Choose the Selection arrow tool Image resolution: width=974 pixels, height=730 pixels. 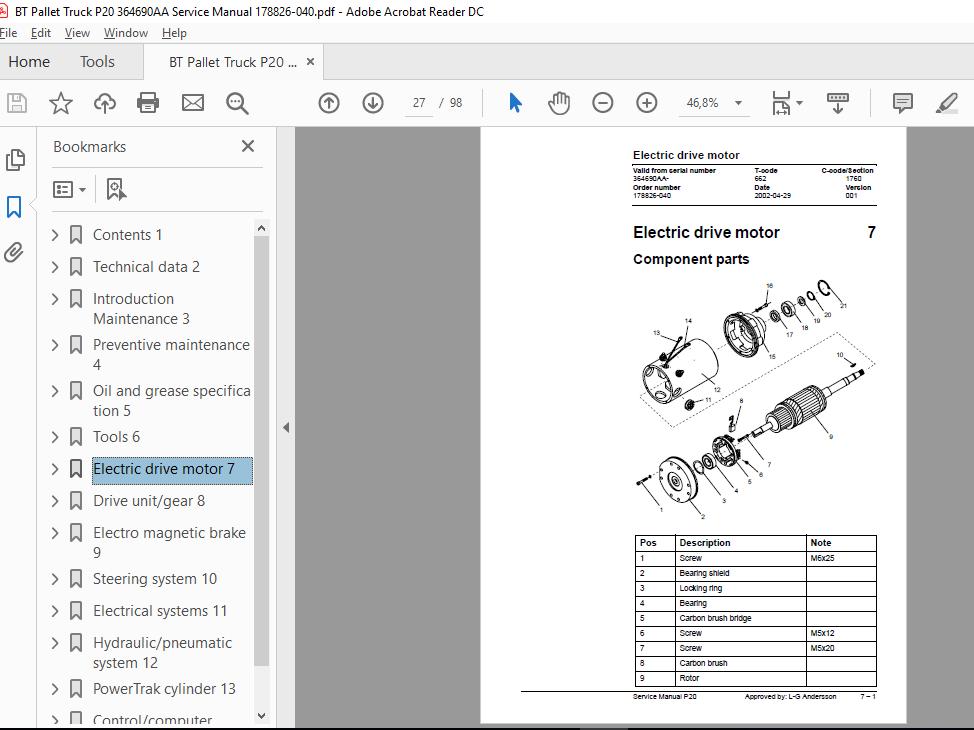pos(515,103)
